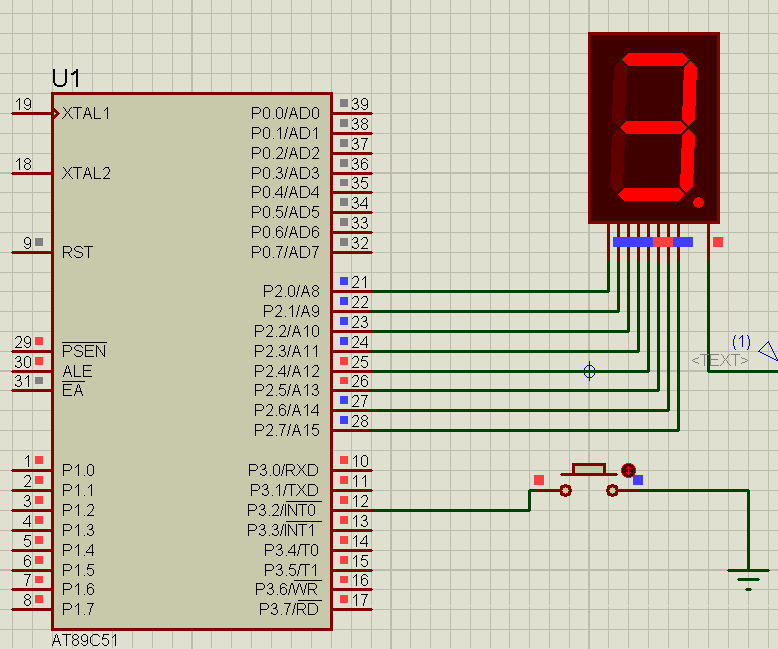Click the XTAL2 pin label
Image resolution: width=778 pixels, height=649 pixels.
(86, 173)
